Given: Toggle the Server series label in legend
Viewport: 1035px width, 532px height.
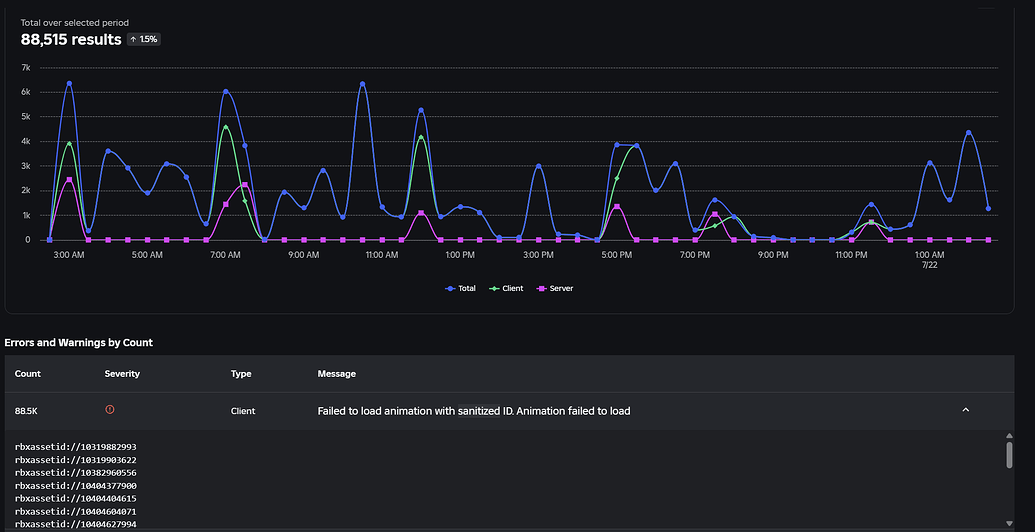Looking at the screenshot, I should 560,288.
